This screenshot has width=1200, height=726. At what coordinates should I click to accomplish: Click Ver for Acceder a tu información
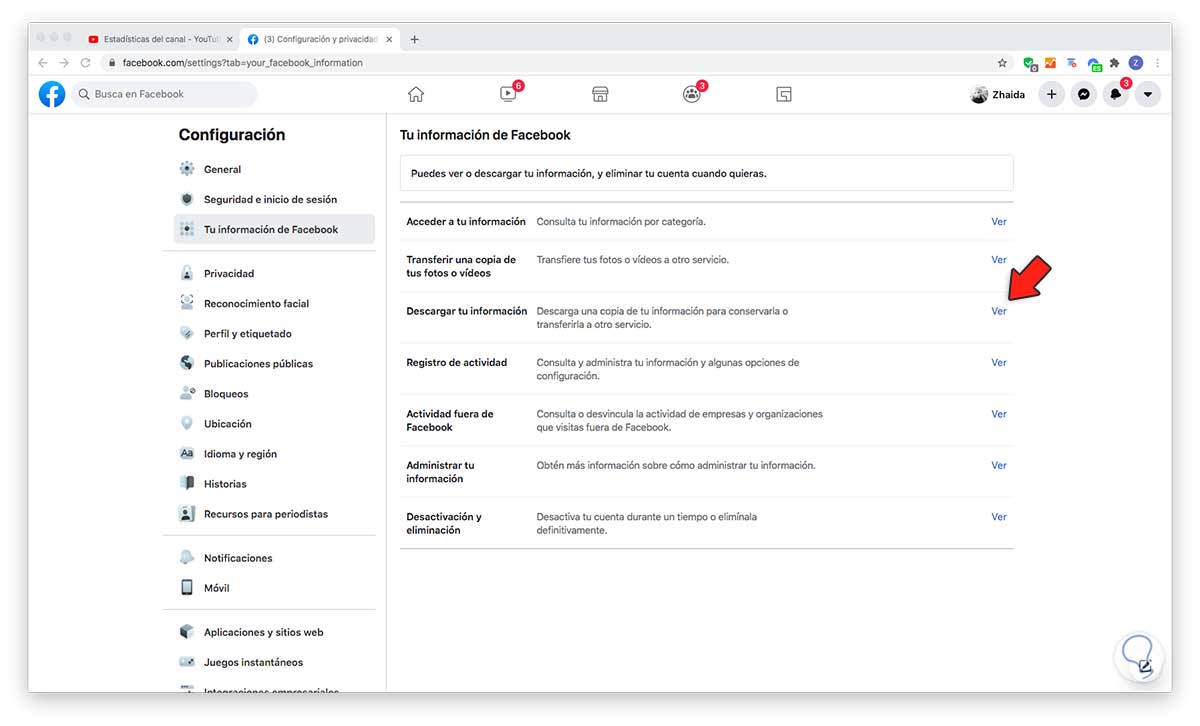point(998,222)
